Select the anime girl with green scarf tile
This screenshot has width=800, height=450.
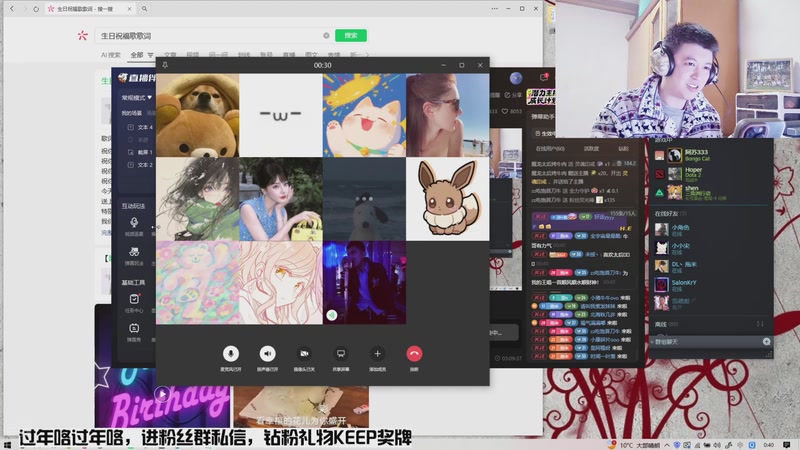(197, 199)
